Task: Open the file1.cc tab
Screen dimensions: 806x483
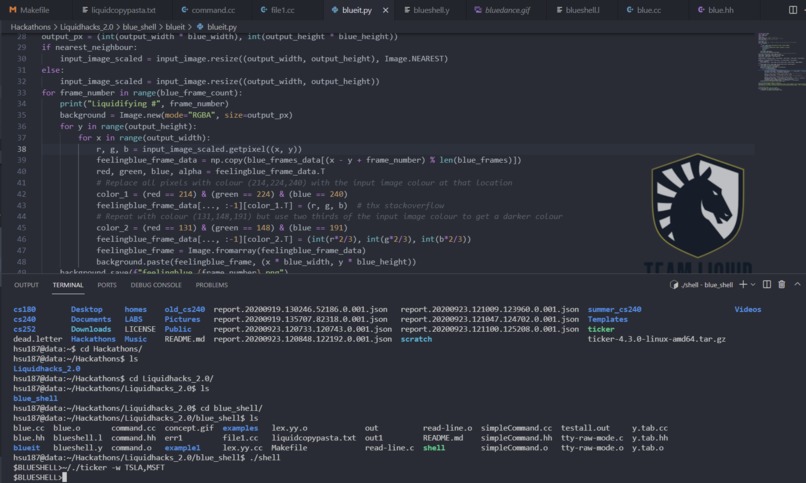Action: [282, 10]
